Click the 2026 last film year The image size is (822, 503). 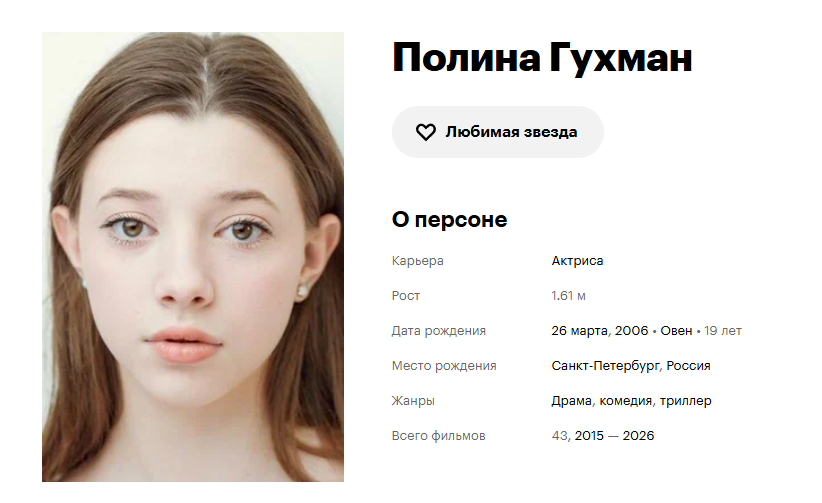click(x=638, y=436)
